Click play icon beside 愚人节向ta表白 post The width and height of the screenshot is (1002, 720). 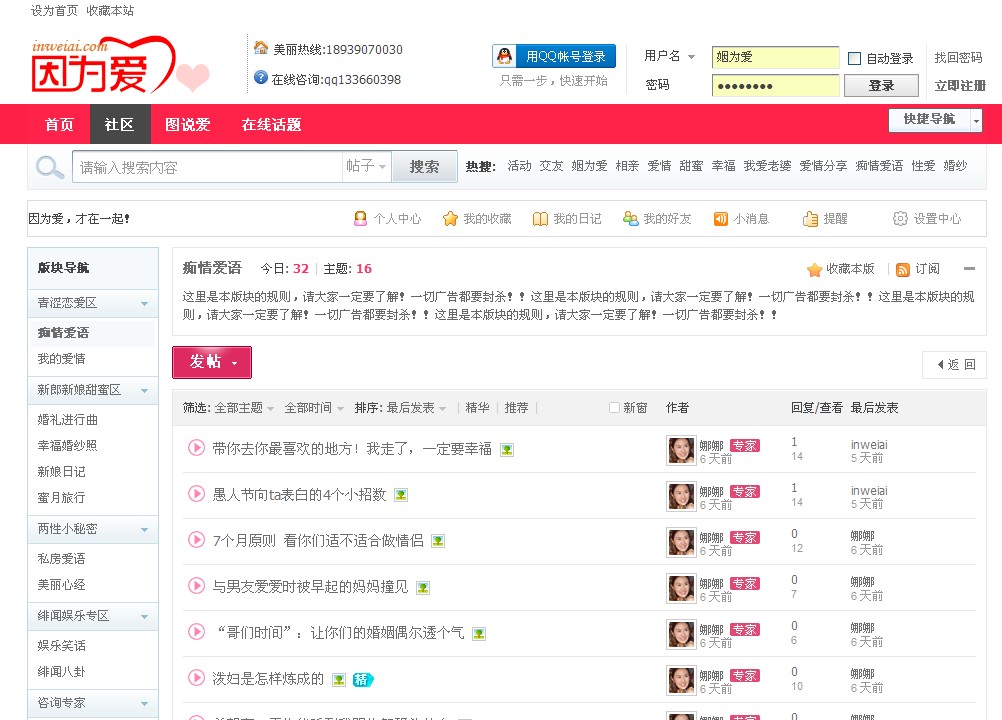196,494
